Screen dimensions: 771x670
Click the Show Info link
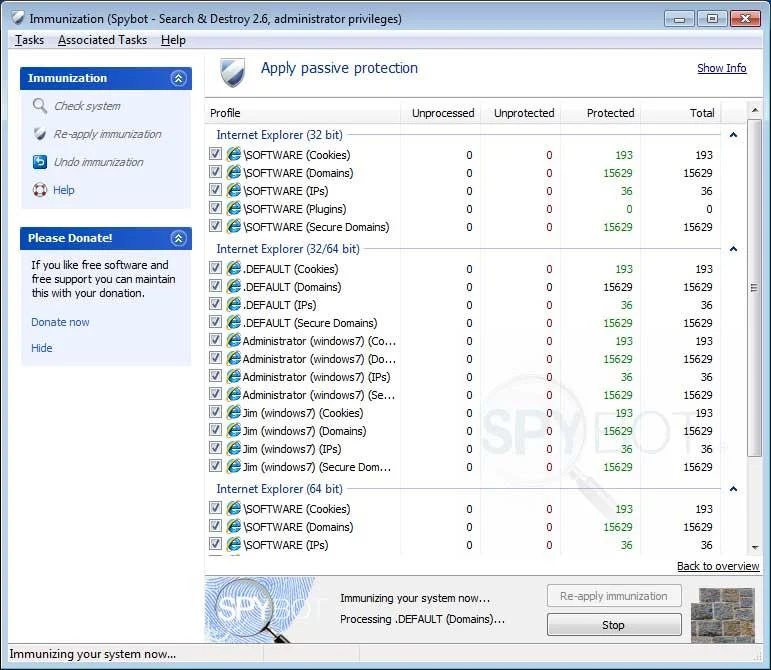721,68
